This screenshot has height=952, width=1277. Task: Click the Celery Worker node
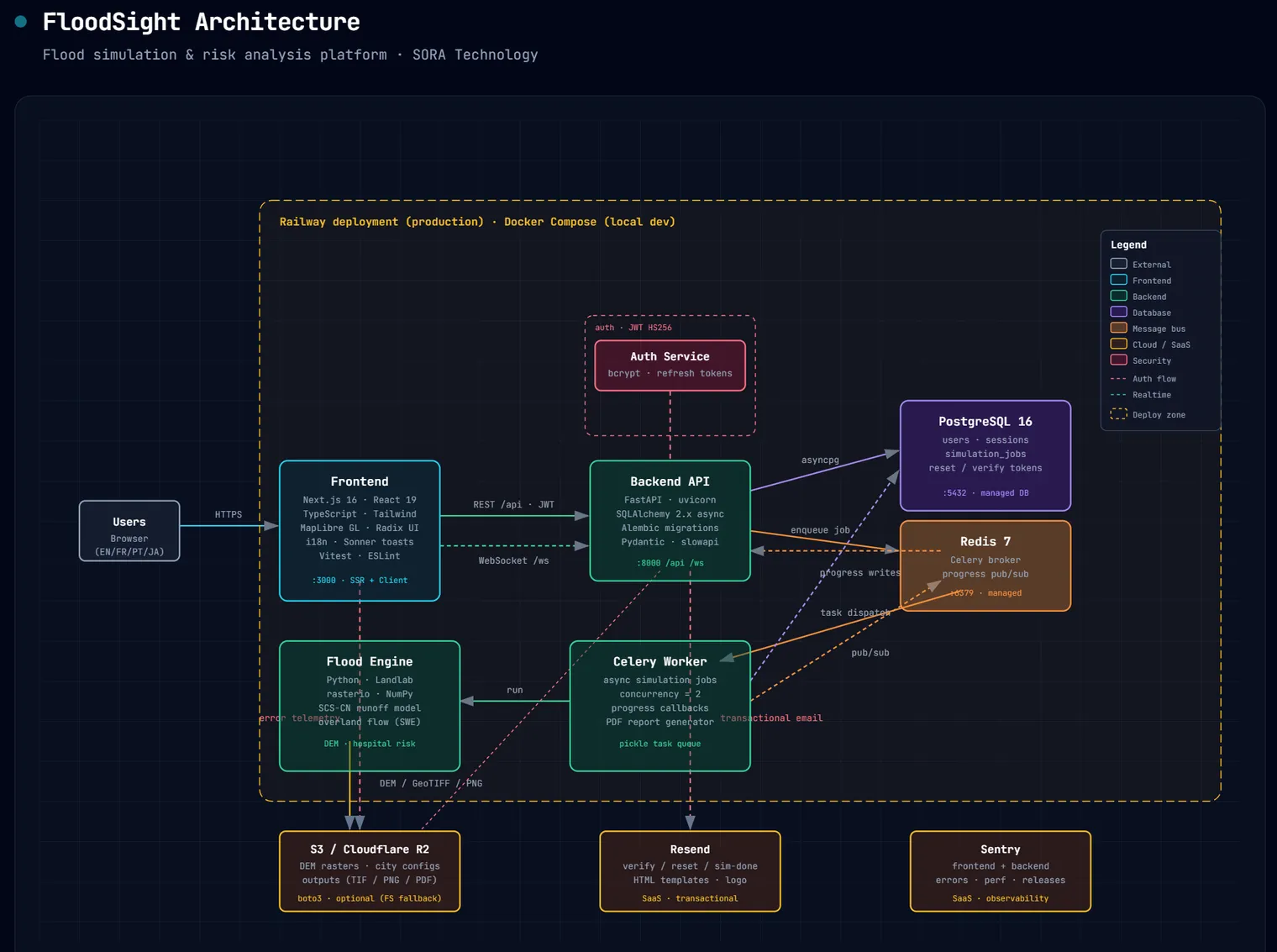(x=660, y=706)
